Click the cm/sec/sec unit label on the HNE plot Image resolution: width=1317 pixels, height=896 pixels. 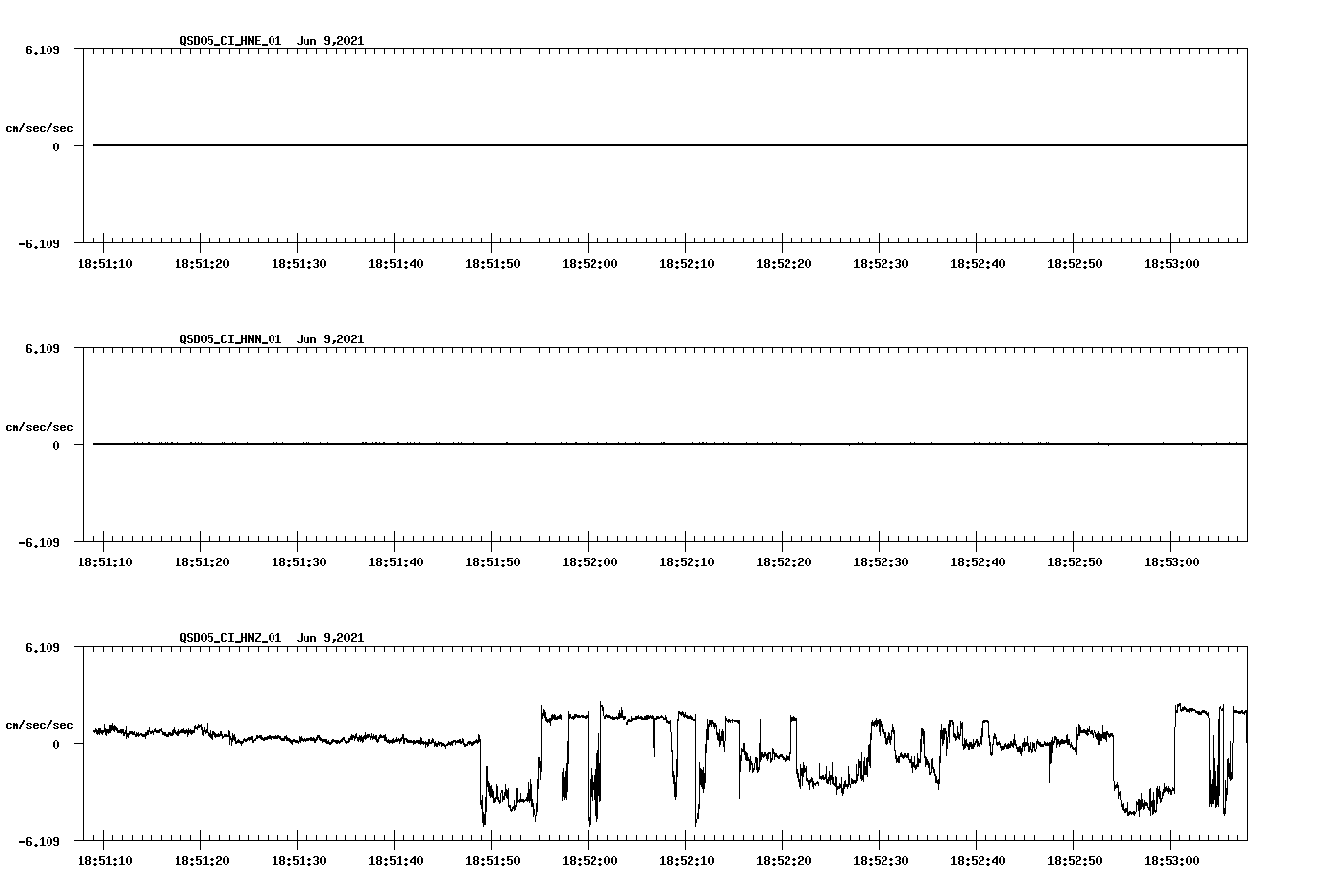(39, 128)
